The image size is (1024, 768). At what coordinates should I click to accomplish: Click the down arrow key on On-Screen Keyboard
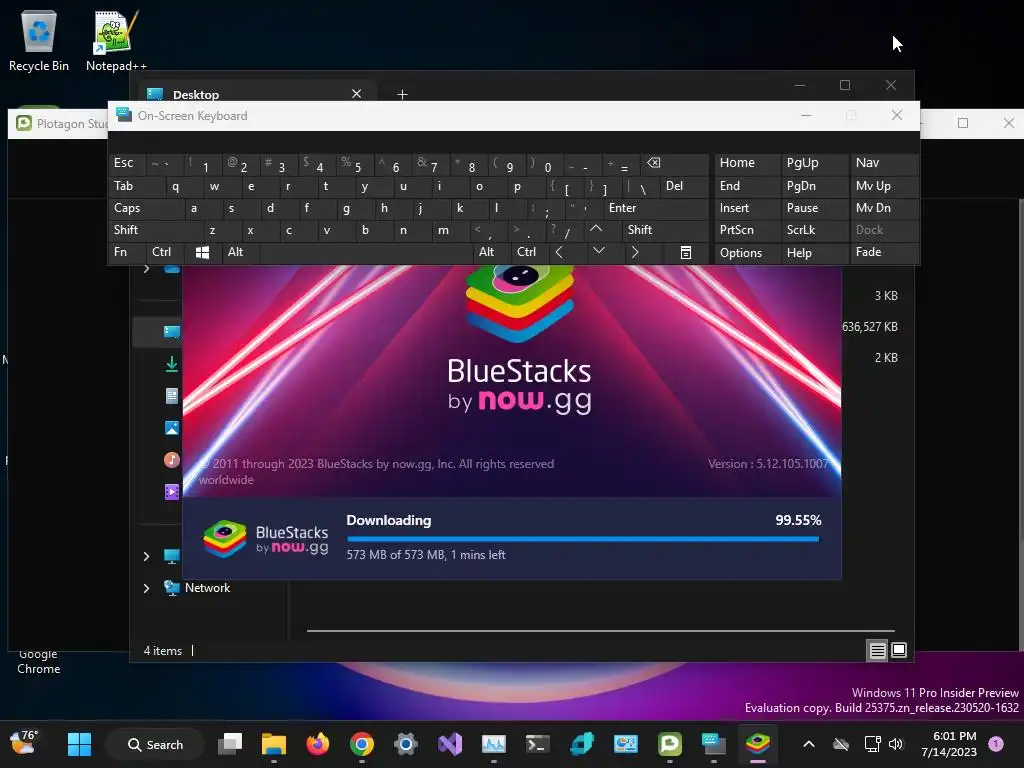598,251
